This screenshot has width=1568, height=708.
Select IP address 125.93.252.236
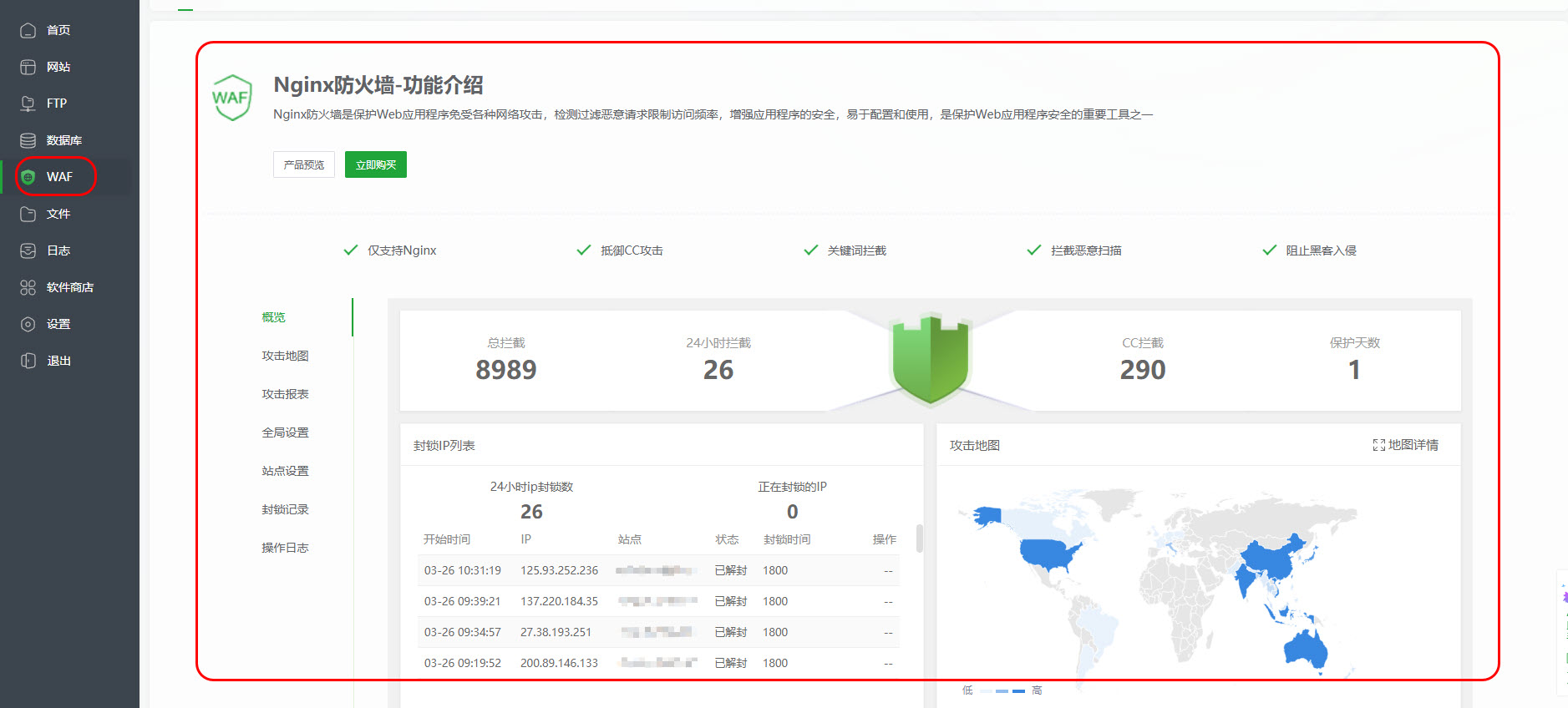click(x=560, y=570)
